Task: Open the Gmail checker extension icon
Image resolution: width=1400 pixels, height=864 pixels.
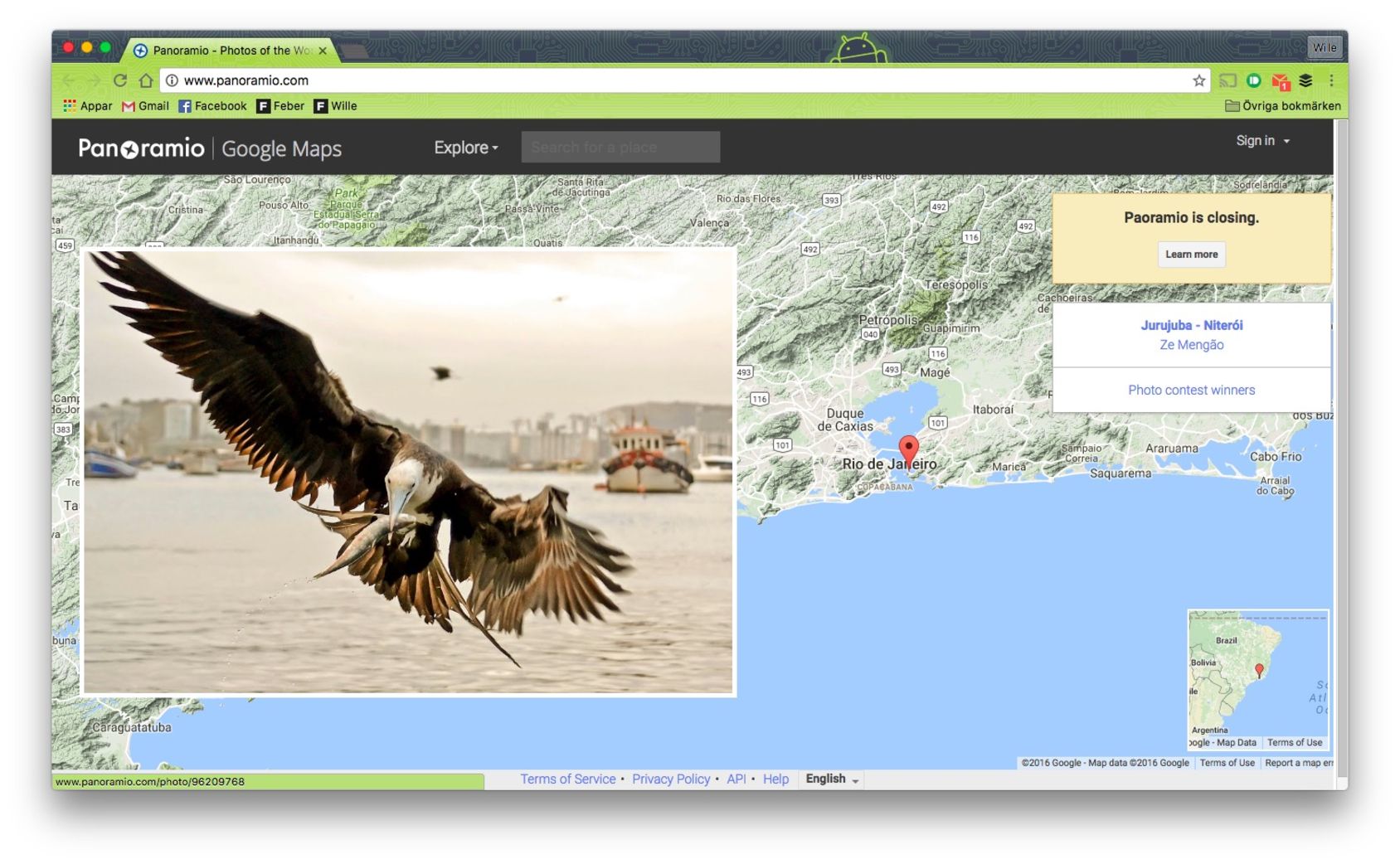Action: [1281, 81]
